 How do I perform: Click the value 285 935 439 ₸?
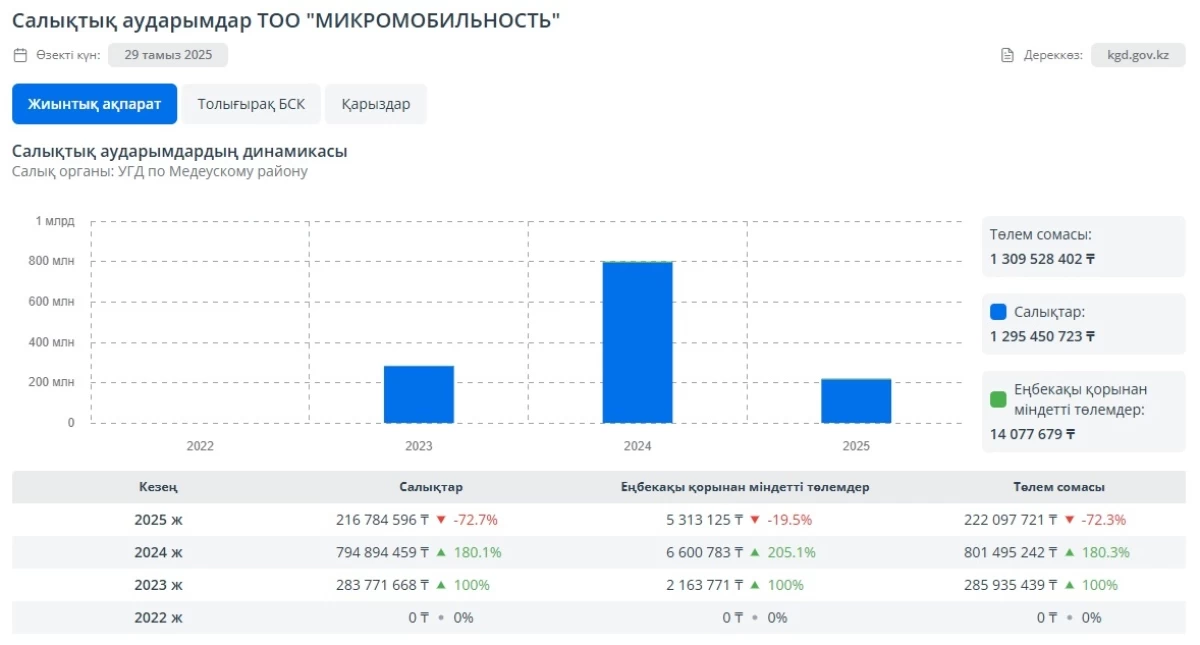coord(1011,585)
